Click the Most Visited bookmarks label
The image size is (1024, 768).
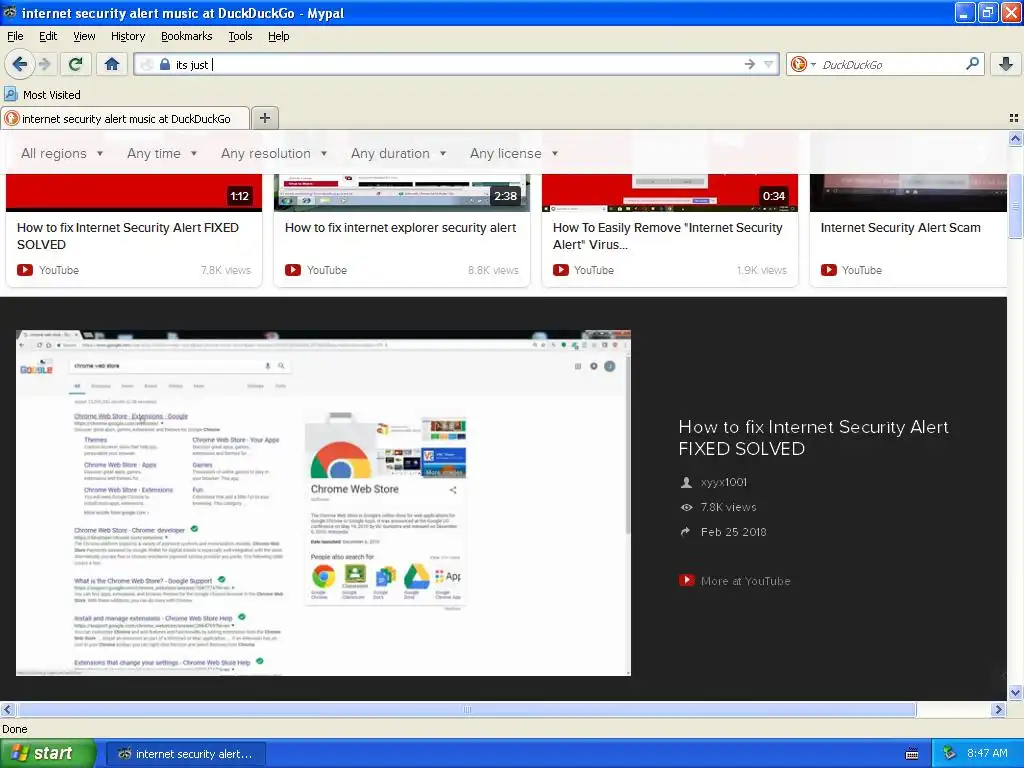[52, 95]
